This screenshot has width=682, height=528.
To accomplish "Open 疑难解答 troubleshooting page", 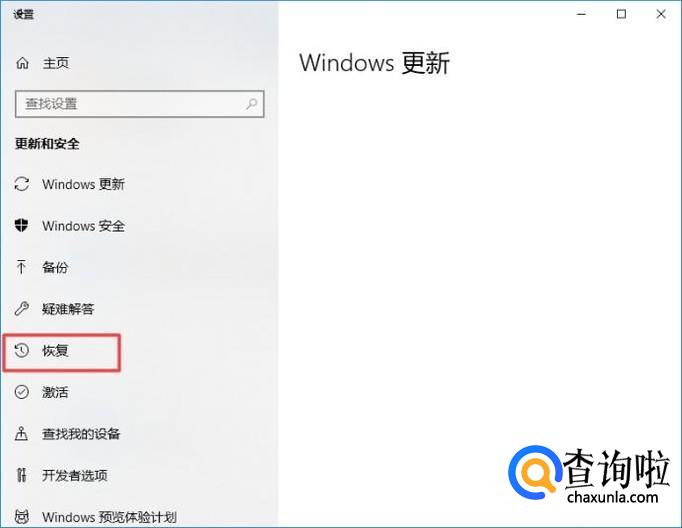I will click(x=68, y=309).
